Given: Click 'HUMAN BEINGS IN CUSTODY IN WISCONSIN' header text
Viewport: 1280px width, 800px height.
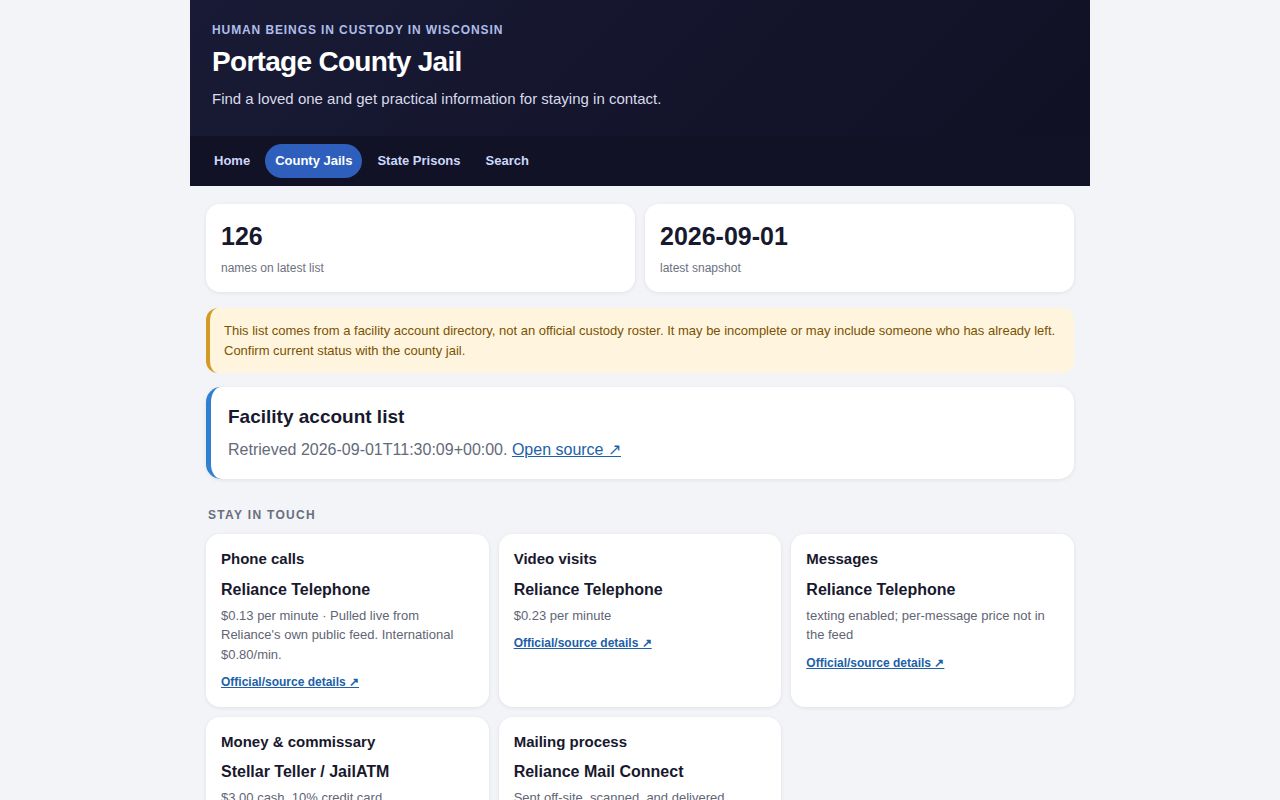Looking at the screenshot, I should tap(357, 30).
